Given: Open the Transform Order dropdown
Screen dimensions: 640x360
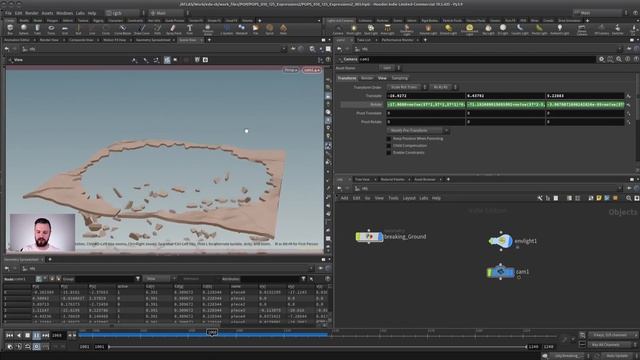Looking at the screenshot, I should pyautogui.click(x=407, y=87).
